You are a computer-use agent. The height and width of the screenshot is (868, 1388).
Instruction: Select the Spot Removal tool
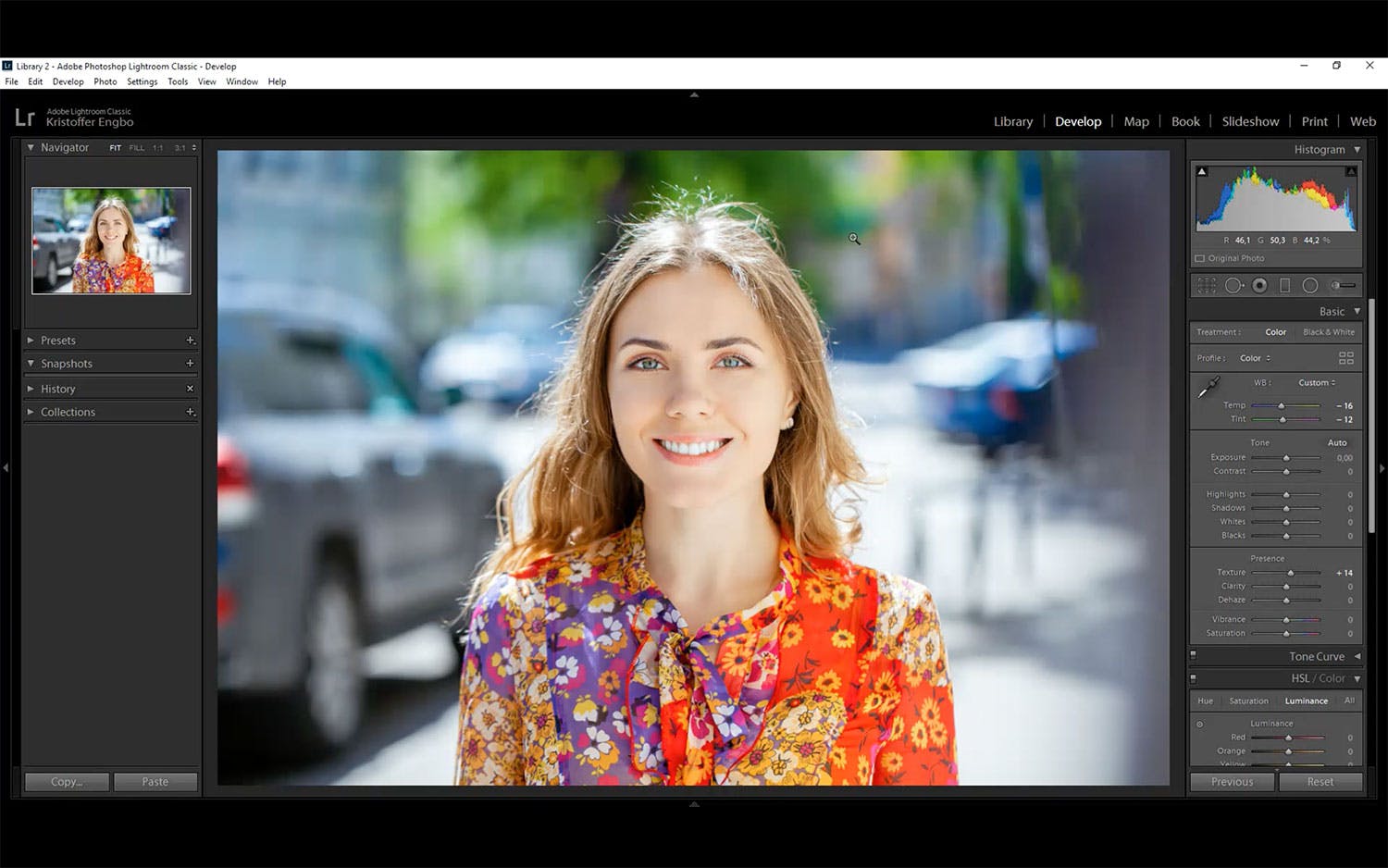[1234, 286]
